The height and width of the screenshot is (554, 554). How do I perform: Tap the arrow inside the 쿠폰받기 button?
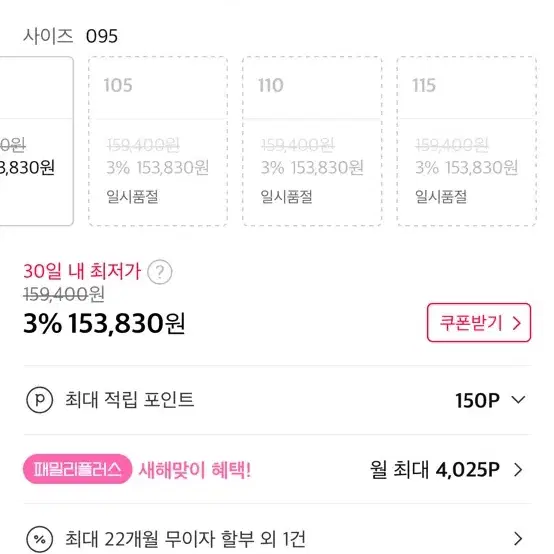pyautogui.click(x=517, y=323)
